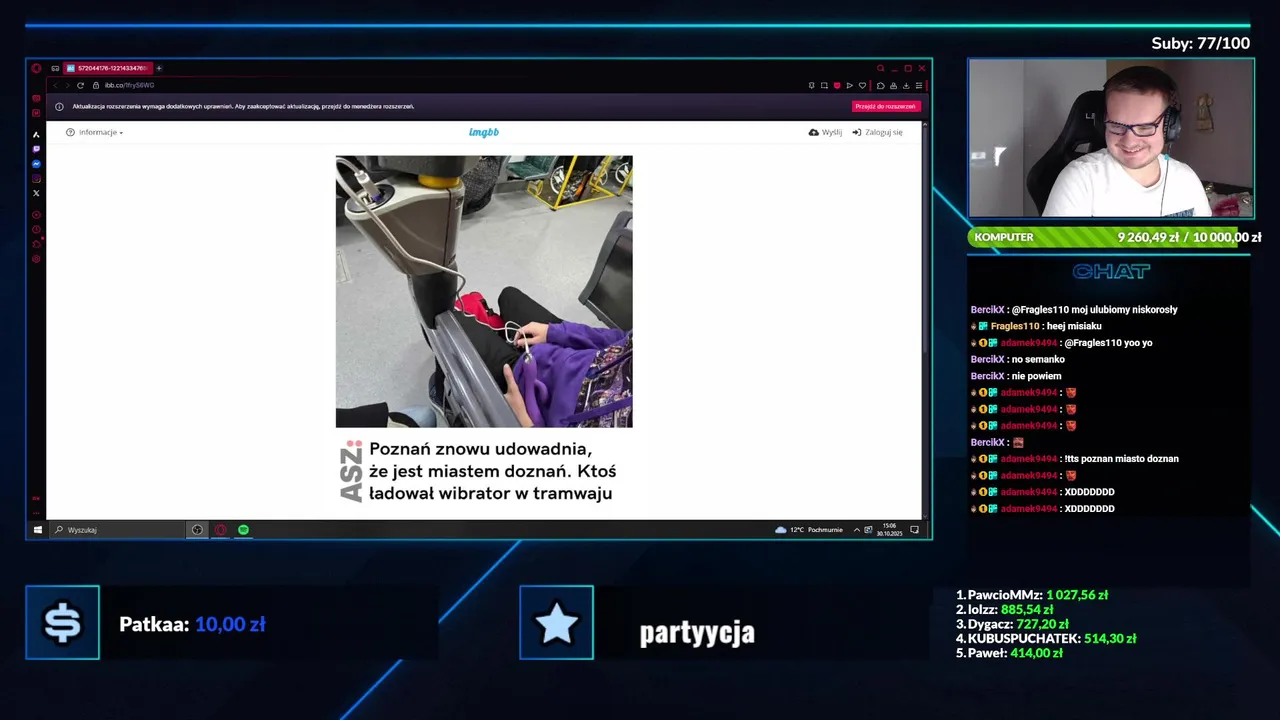Expand the Informacje dropdown on imgbb

click(x=95, y=132)
